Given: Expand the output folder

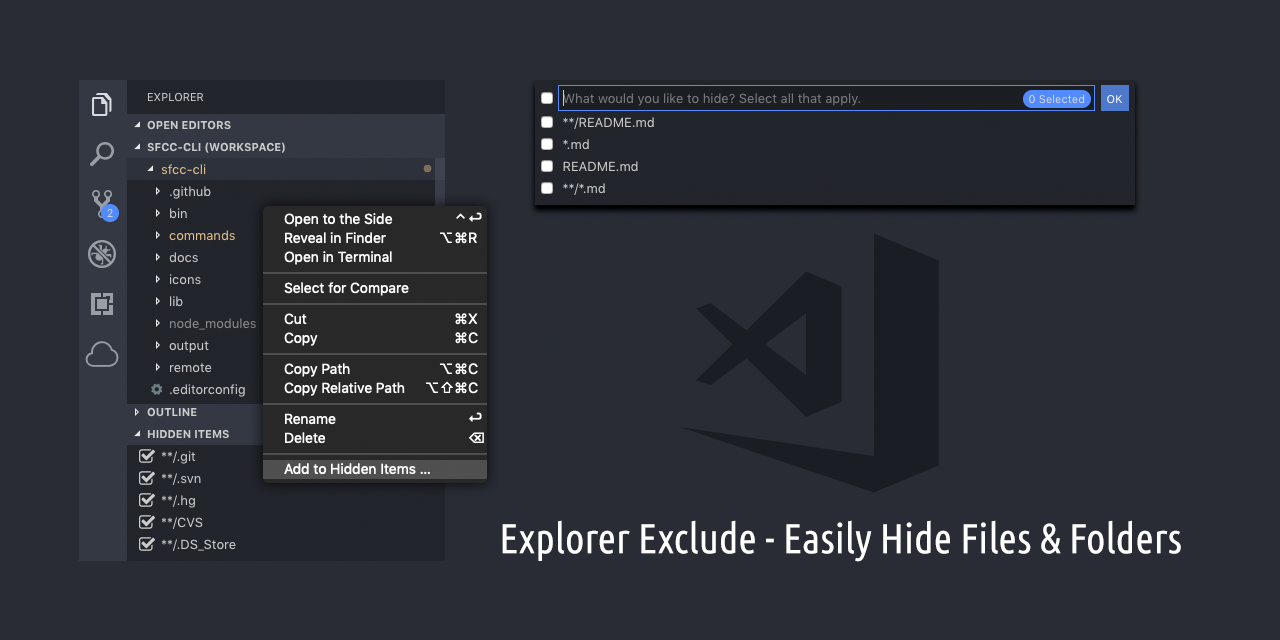Looking at the screenshot, I should [158, 345].
